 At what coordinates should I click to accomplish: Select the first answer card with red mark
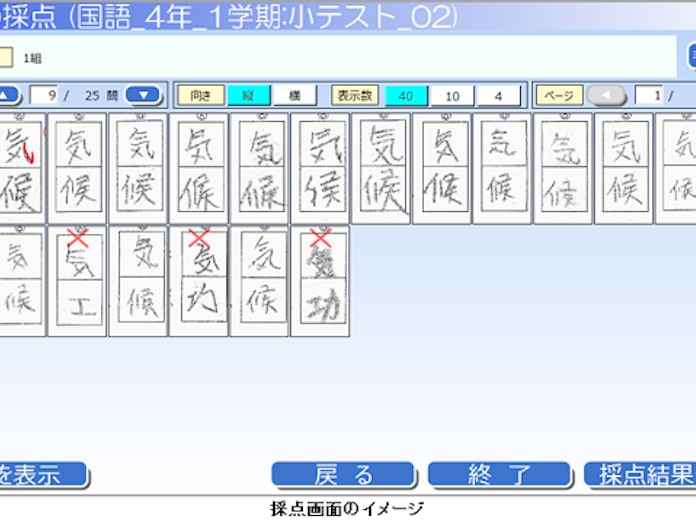pos(20,168)
